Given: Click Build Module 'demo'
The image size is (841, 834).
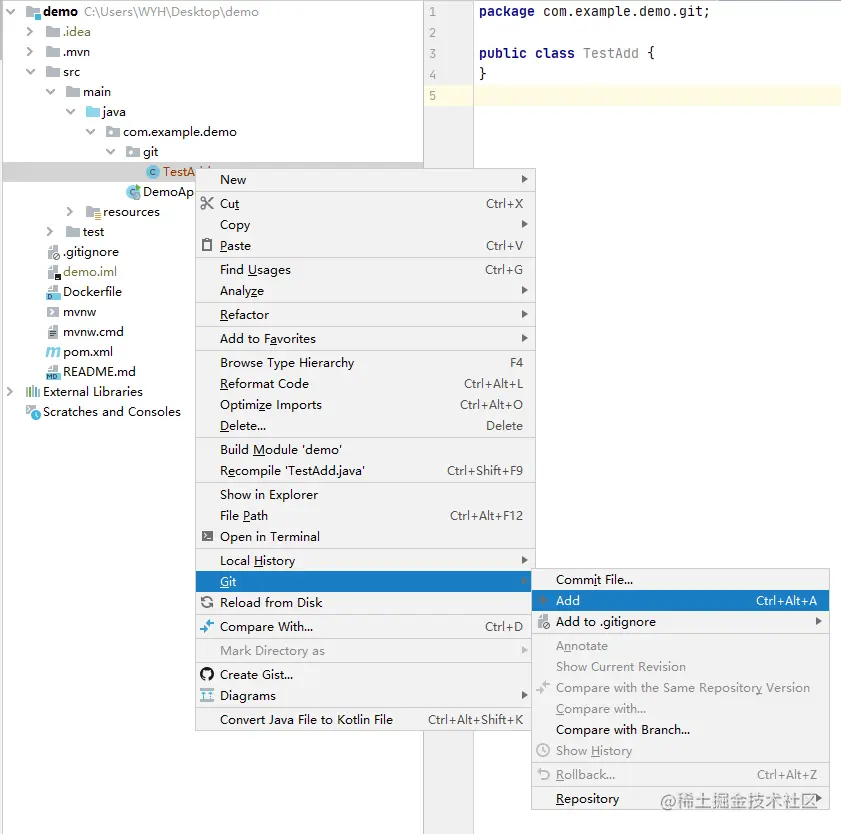Looking at the screenshot, I should (x=365, y=449).
